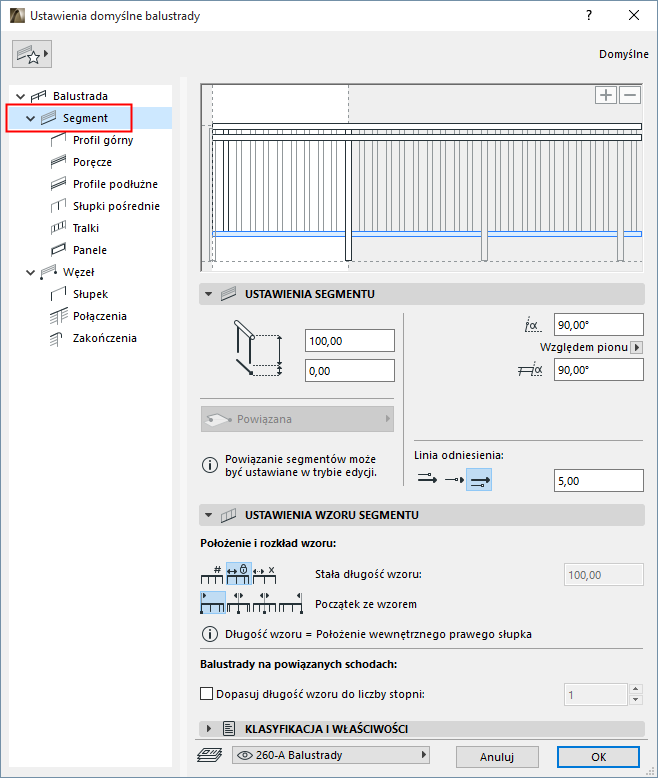Screen dimensions: 658x778
Task: Confirm with the OK button
Action: coord(598,757)
